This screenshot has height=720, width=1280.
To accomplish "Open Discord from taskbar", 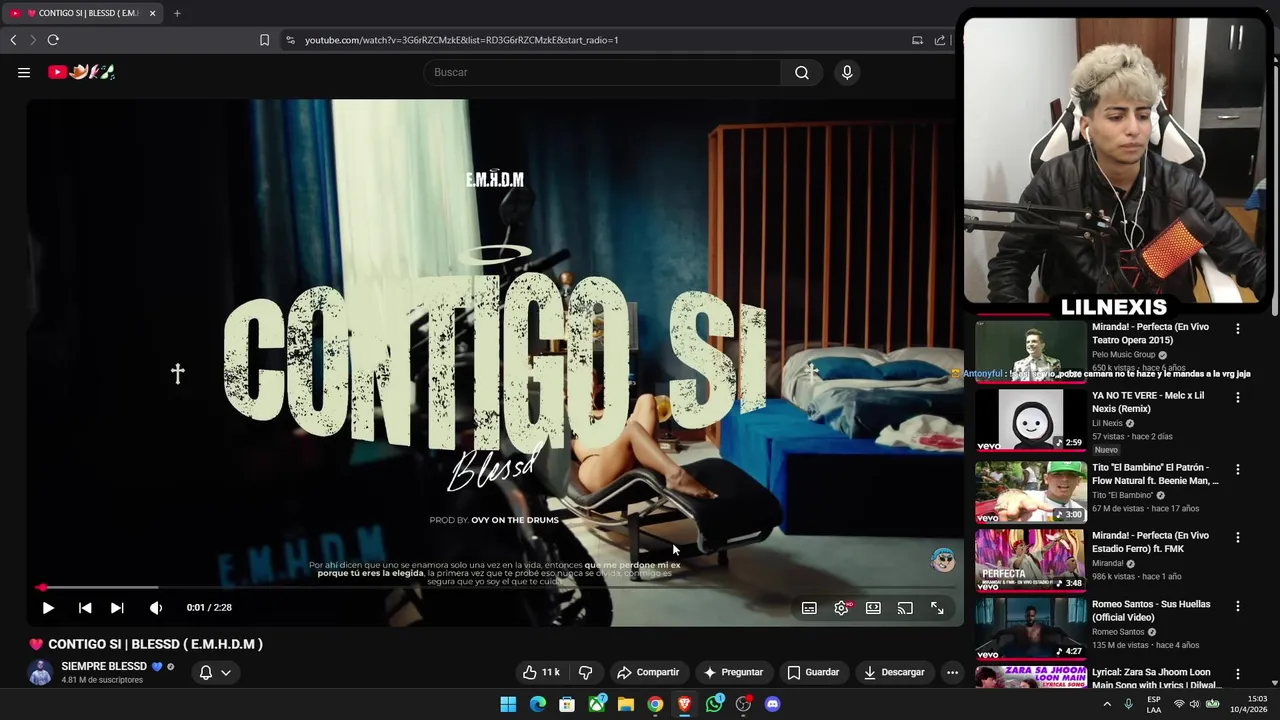I will click(x=772, y=704).
